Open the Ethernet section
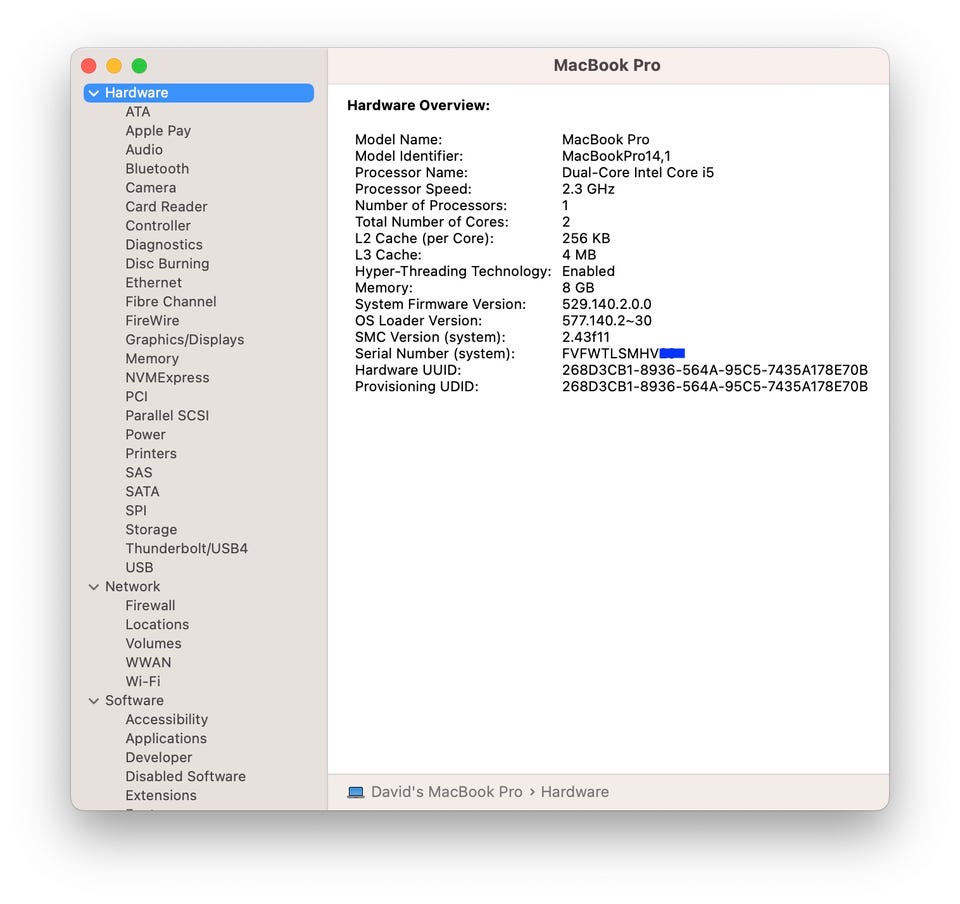 tap(154, 283)
